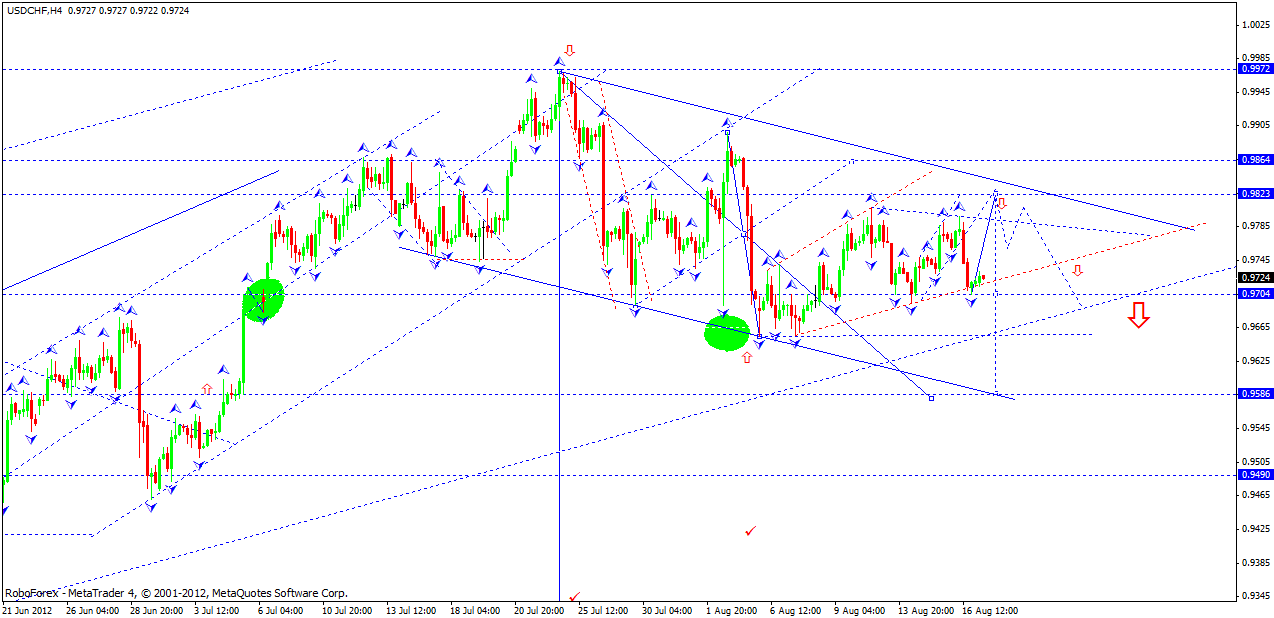Image resolution: width=1274 pixels, height=618 pixels.
Task: Select the red check mark near 0.9425
Action: (x=750, y=531)
